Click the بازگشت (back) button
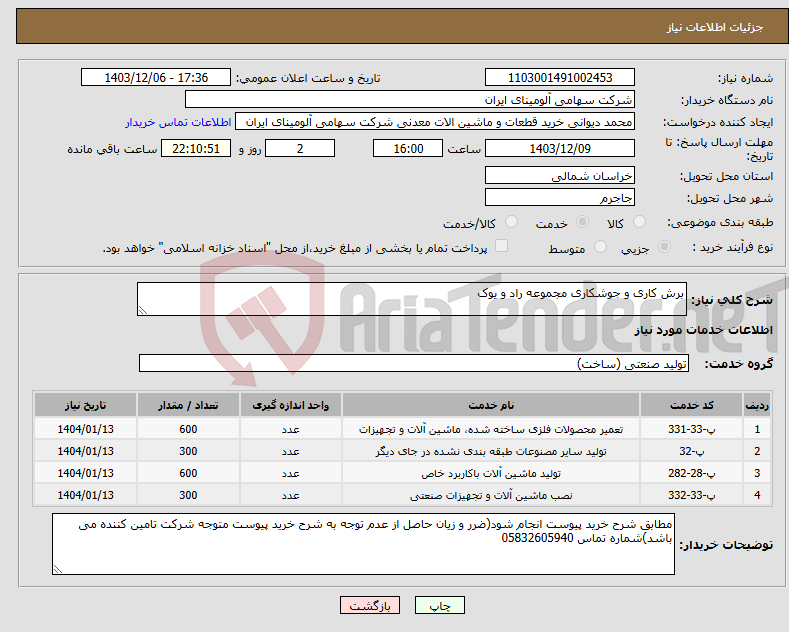 tap(370, 605)
